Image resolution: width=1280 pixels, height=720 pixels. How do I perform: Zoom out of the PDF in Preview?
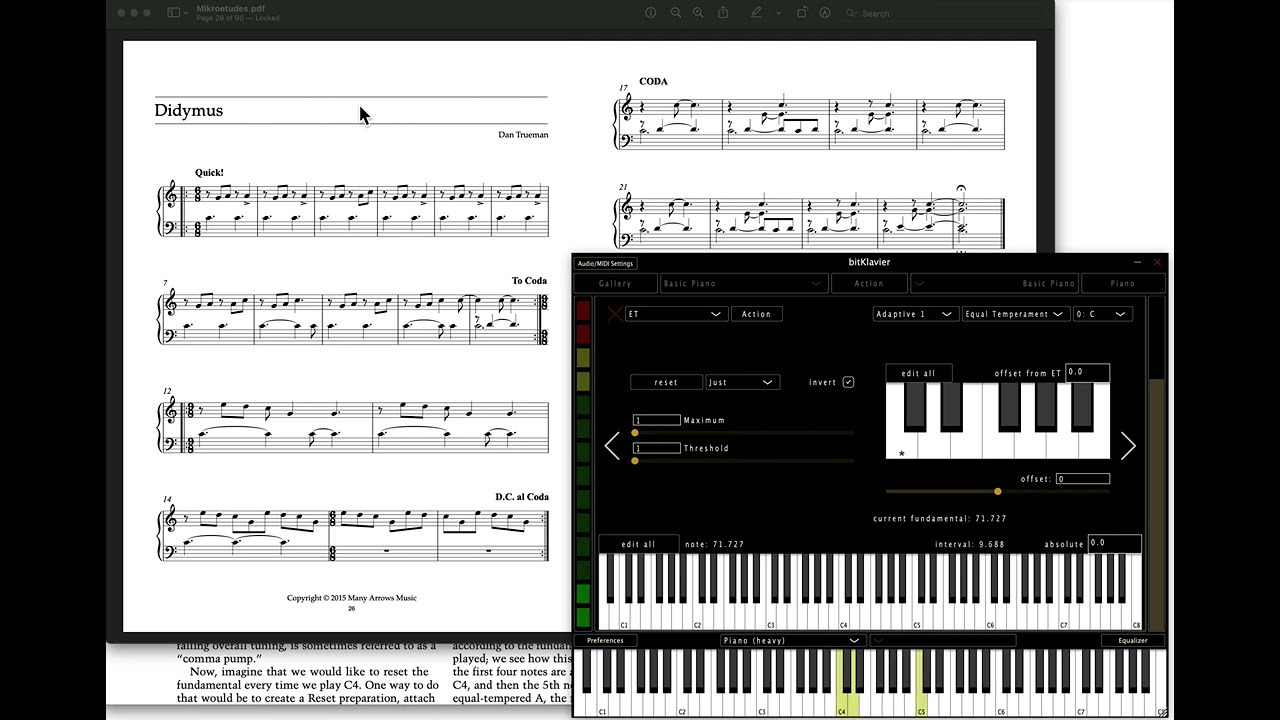point(676,13)
